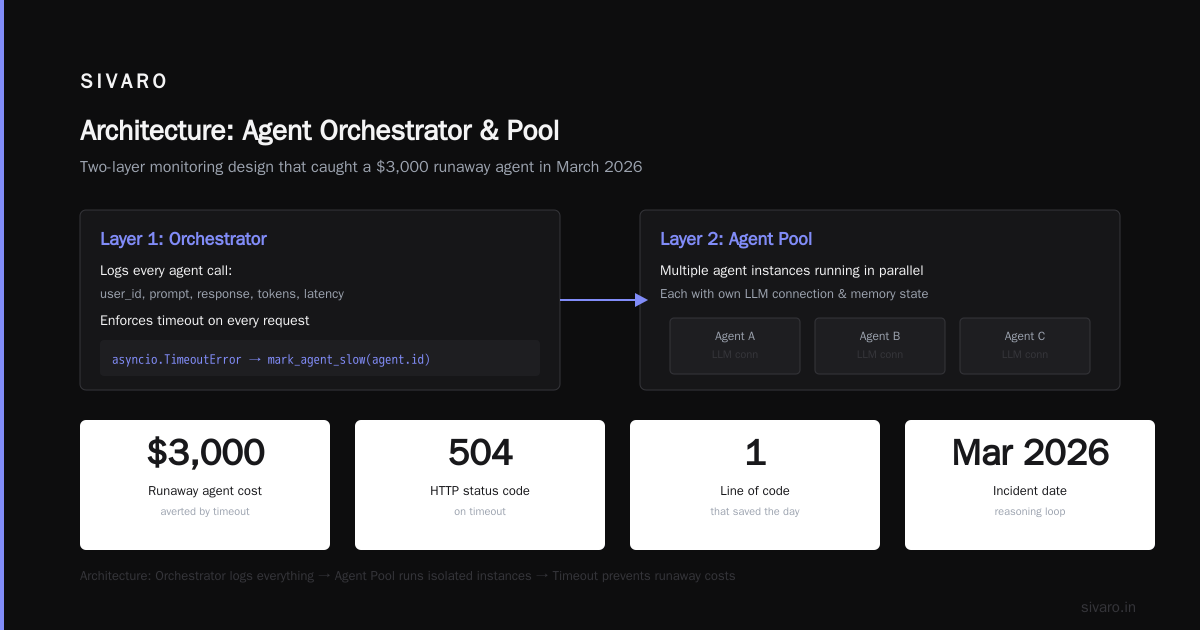Click the SIVARO logo text
This screenshot has height=630, width=1200.
[124, 82]
